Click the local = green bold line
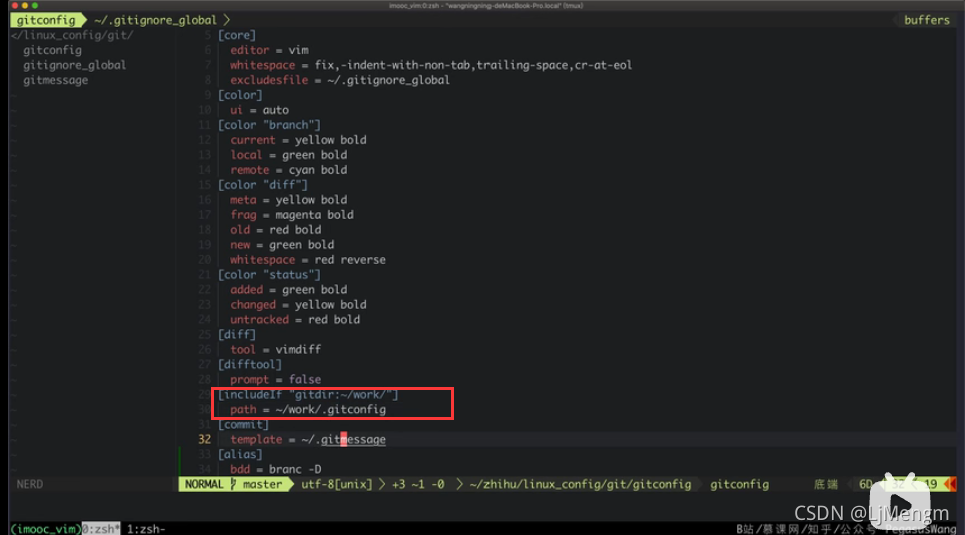Image resolution: width=965 pixels, height=535 pixels. point(289,155)
